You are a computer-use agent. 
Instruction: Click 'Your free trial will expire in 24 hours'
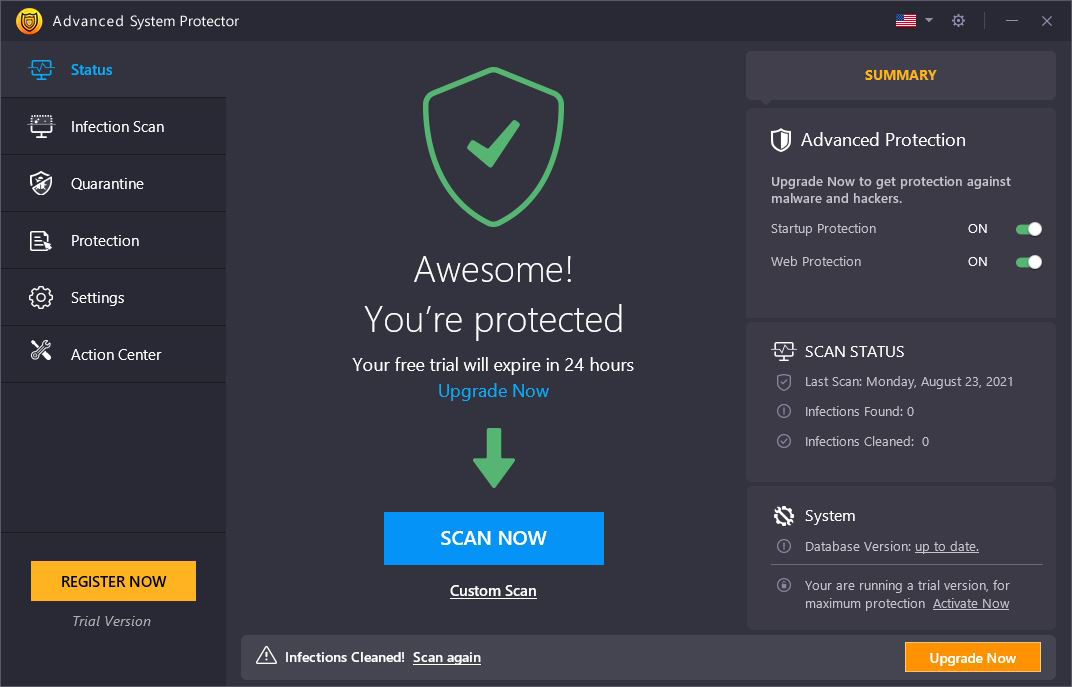(493, 364)
